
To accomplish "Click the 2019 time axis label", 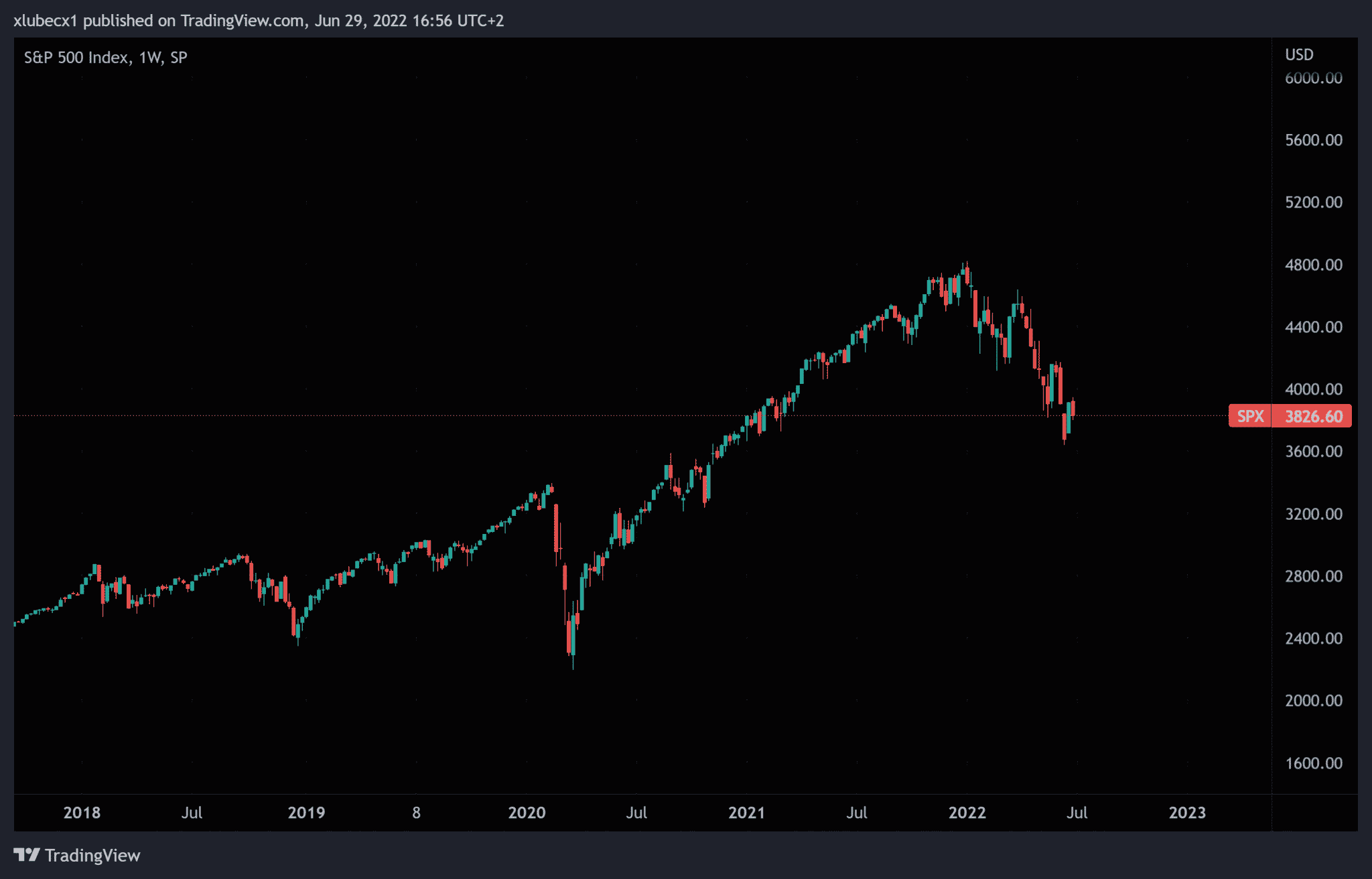I will pyautogui.click(x=306, y=813).
